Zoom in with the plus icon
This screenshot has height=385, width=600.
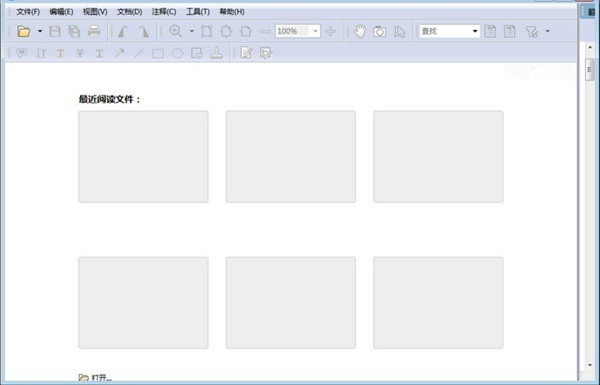click(331, 31)
